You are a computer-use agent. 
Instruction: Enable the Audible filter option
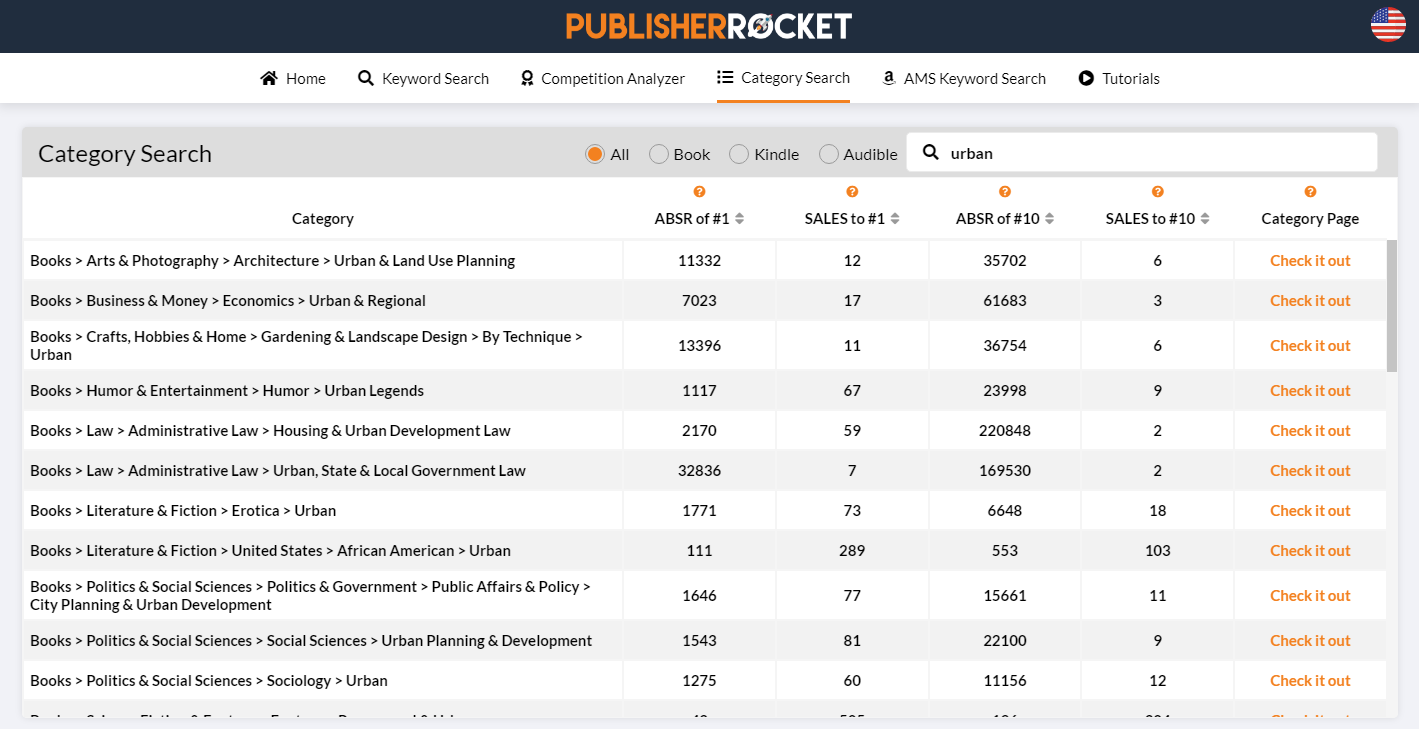828,154
